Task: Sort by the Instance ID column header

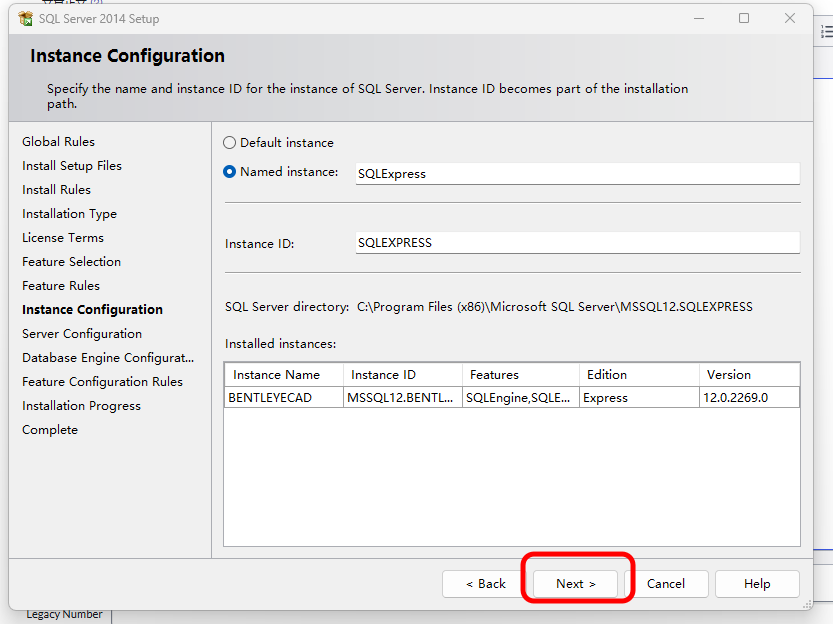Action: click(x=401, y=375)
